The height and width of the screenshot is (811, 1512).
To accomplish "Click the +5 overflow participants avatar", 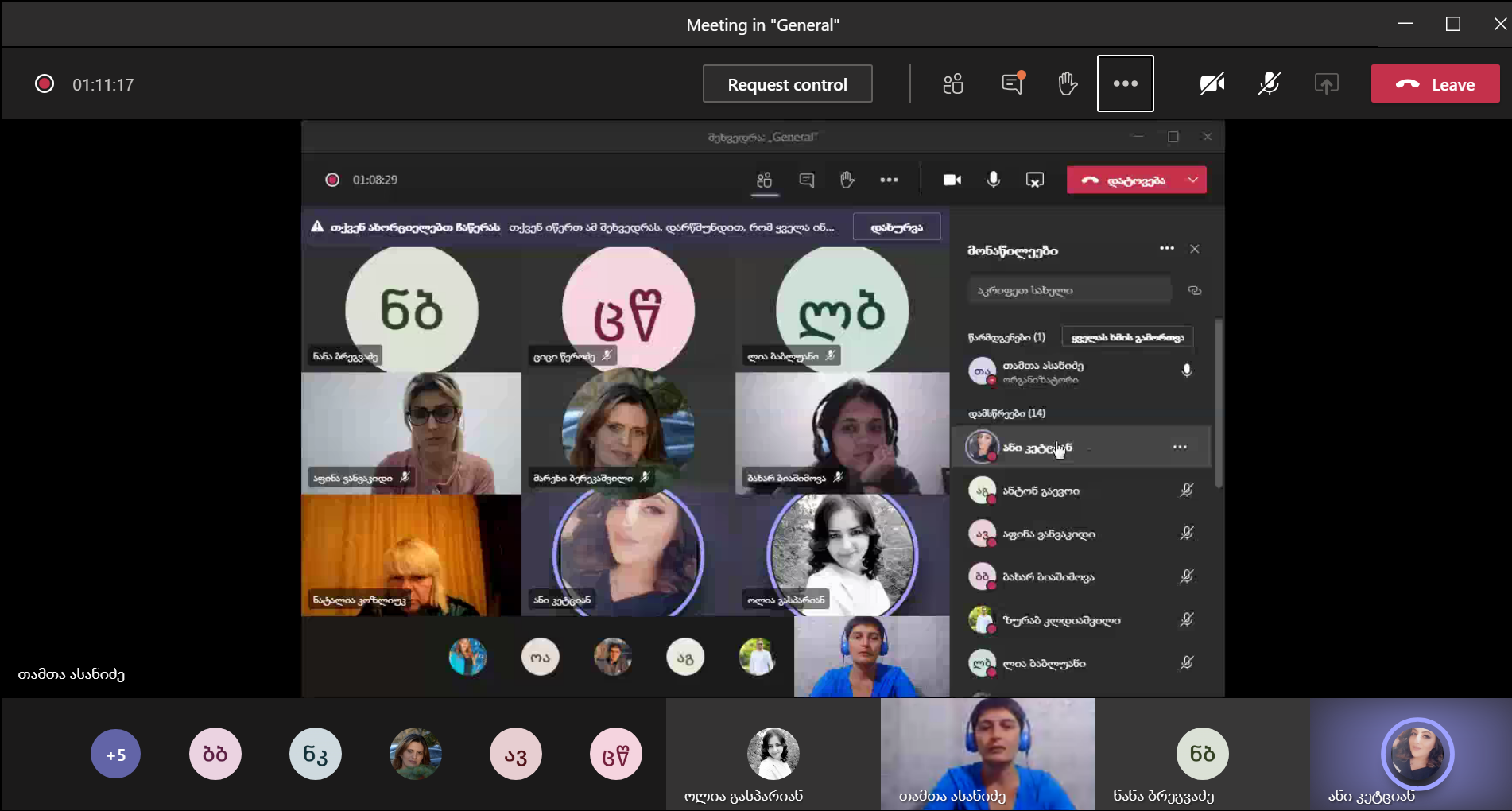I will [116, 754].
